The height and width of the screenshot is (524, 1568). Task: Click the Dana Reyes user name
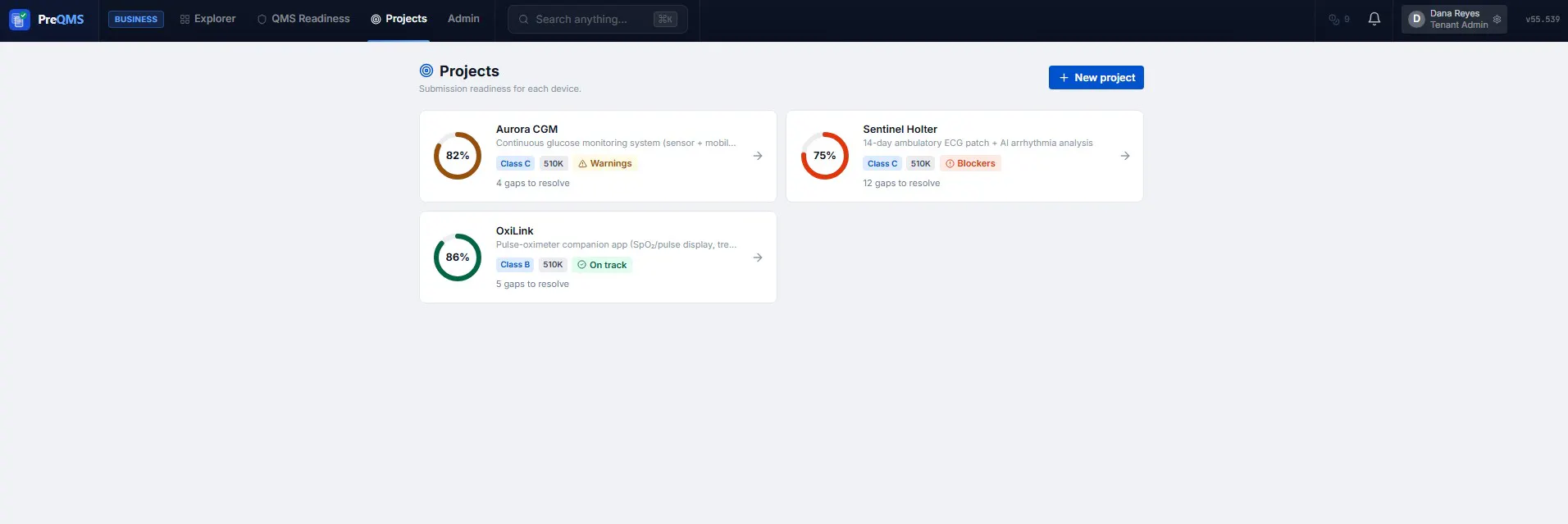(x=1455, y=13)
